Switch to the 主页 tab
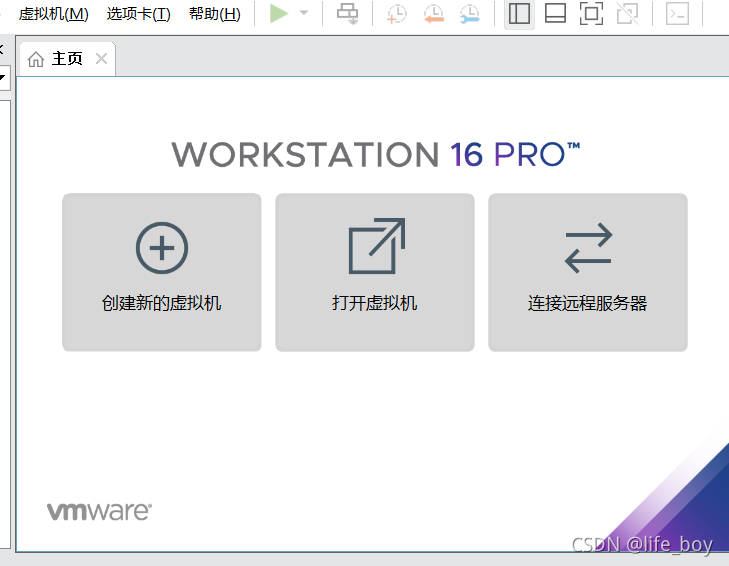This screenshot has height=566, width=729. click(67, 59)
